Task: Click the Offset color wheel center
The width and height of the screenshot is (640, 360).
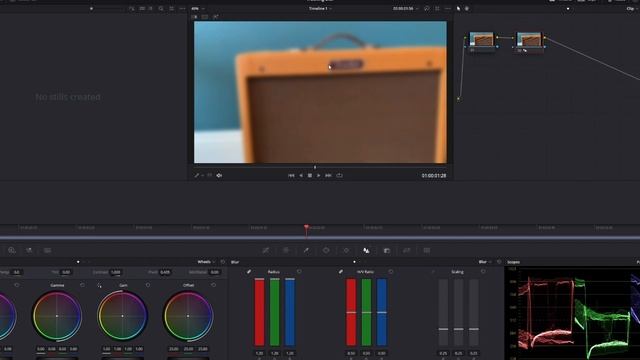Action: (188, 316)
